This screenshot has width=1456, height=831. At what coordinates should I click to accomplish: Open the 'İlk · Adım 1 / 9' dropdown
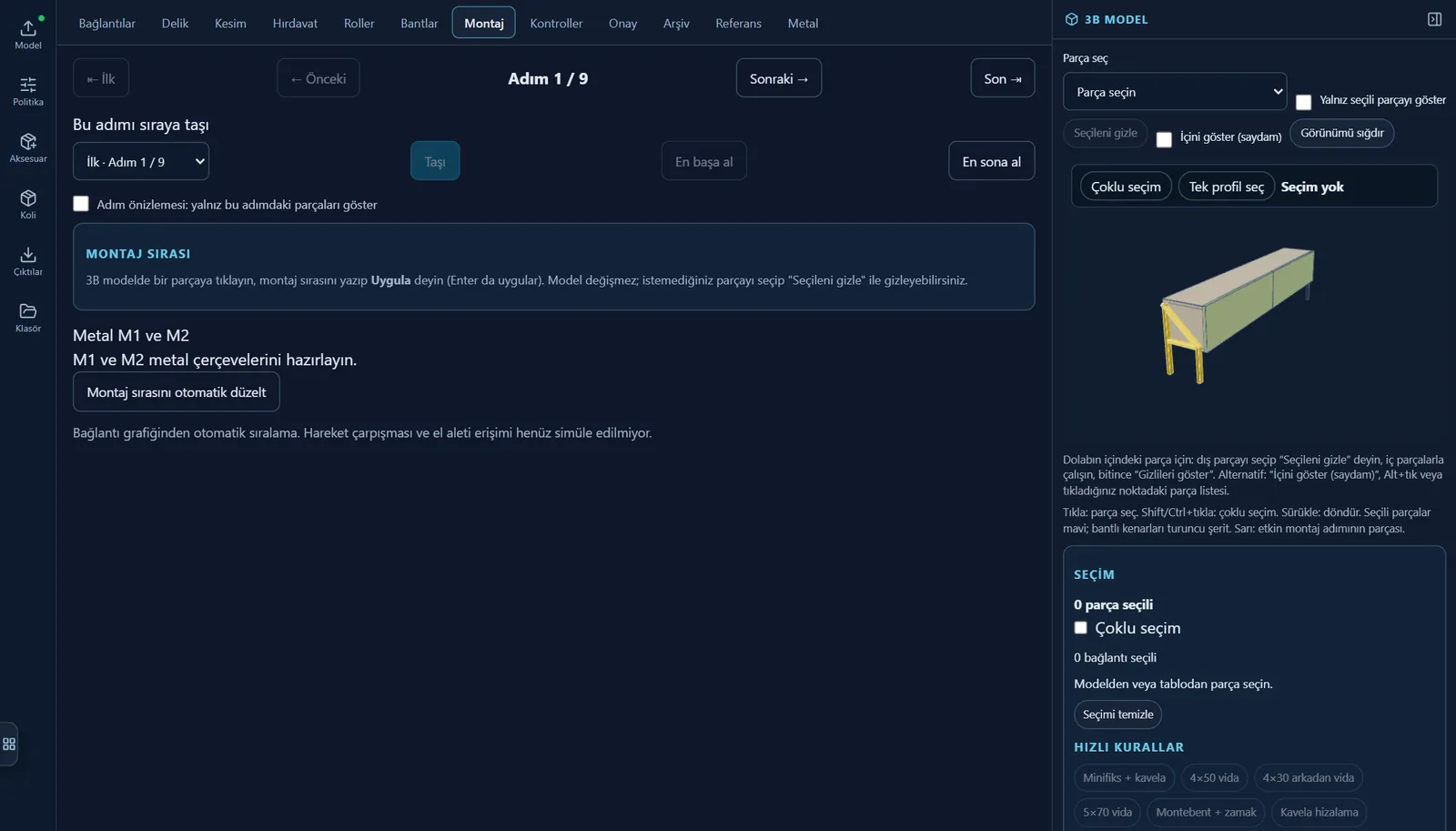141,161
